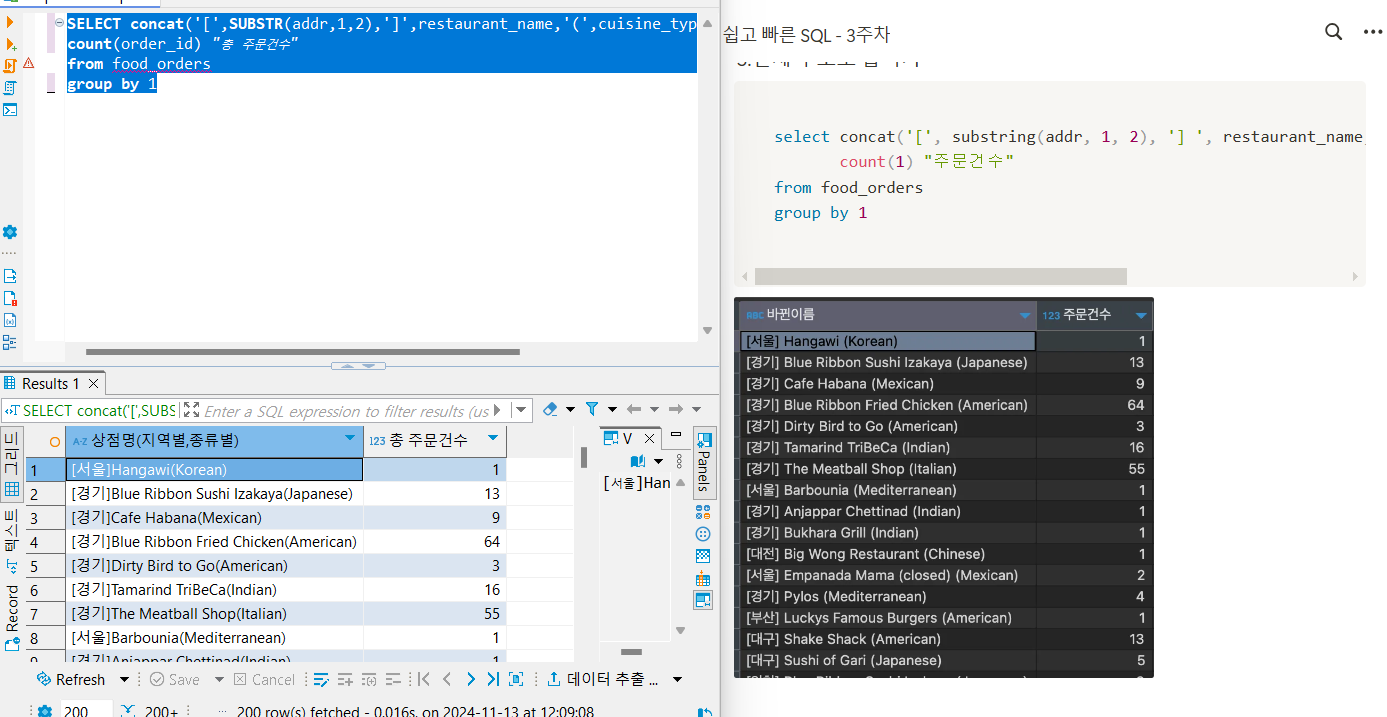Click the results grid vertical scrollbar thumb

pos(583,457)
